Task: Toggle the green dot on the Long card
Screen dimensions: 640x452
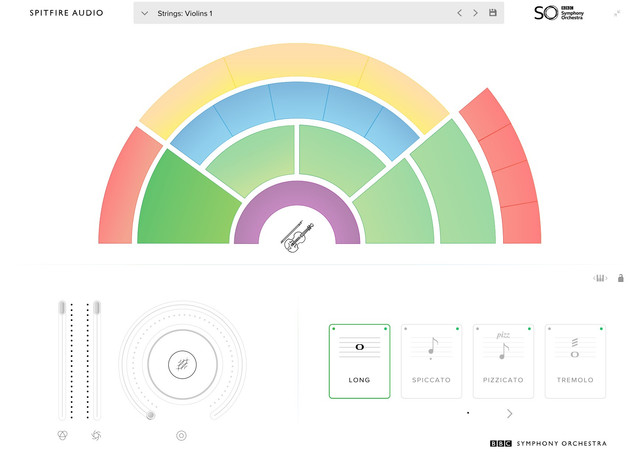Action: 385,329
